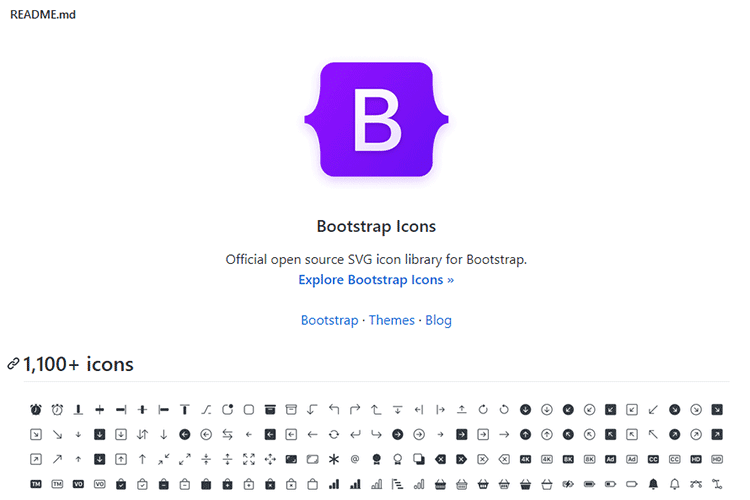Click the circular repeat arrows icon

coord(334,434)
